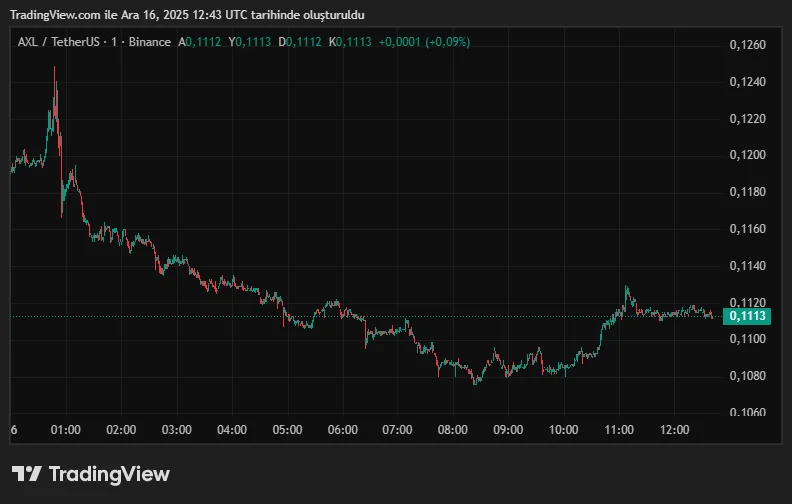Click the snapshot creation date header text

click(187, 15)
